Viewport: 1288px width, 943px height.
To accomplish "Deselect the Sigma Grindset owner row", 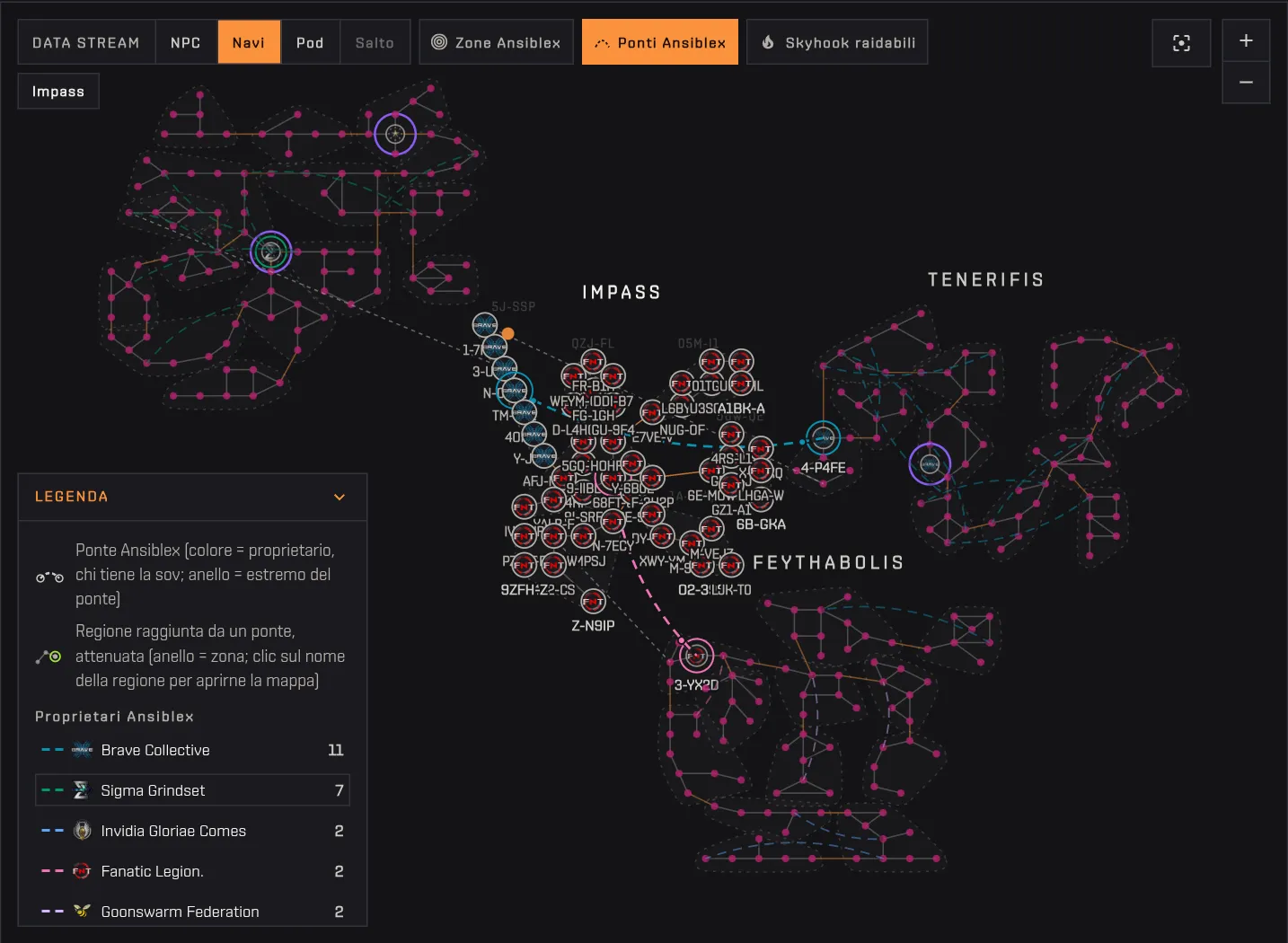I will pyautogui.click(x=192, y=790).
